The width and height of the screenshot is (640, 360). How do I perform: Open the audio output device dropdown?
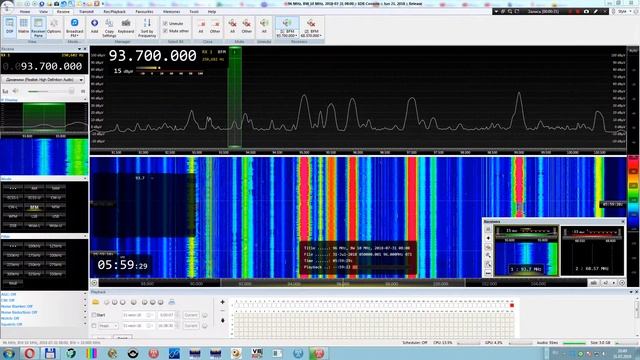point(44,80)
